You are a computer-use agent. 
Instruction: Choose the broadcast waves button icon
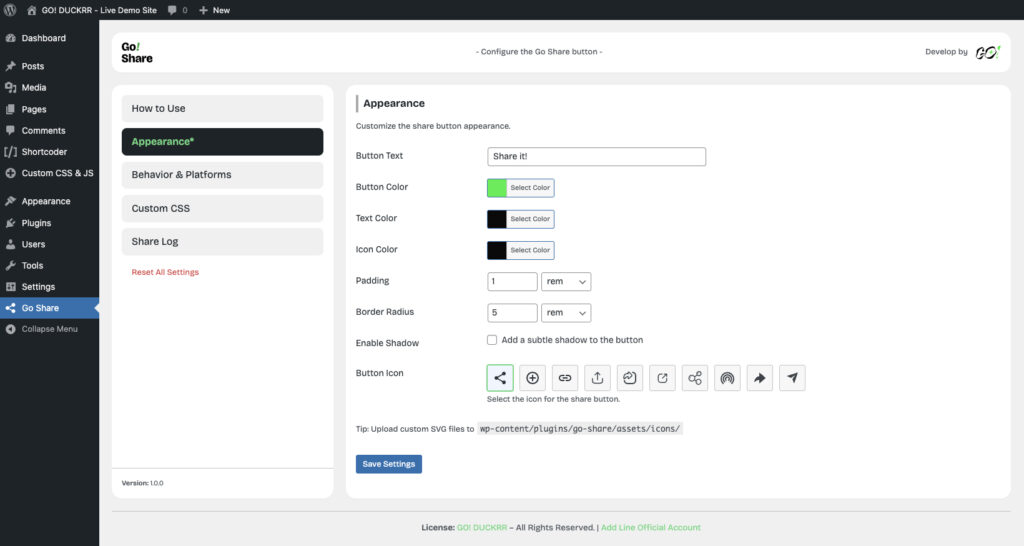point(727,378)
